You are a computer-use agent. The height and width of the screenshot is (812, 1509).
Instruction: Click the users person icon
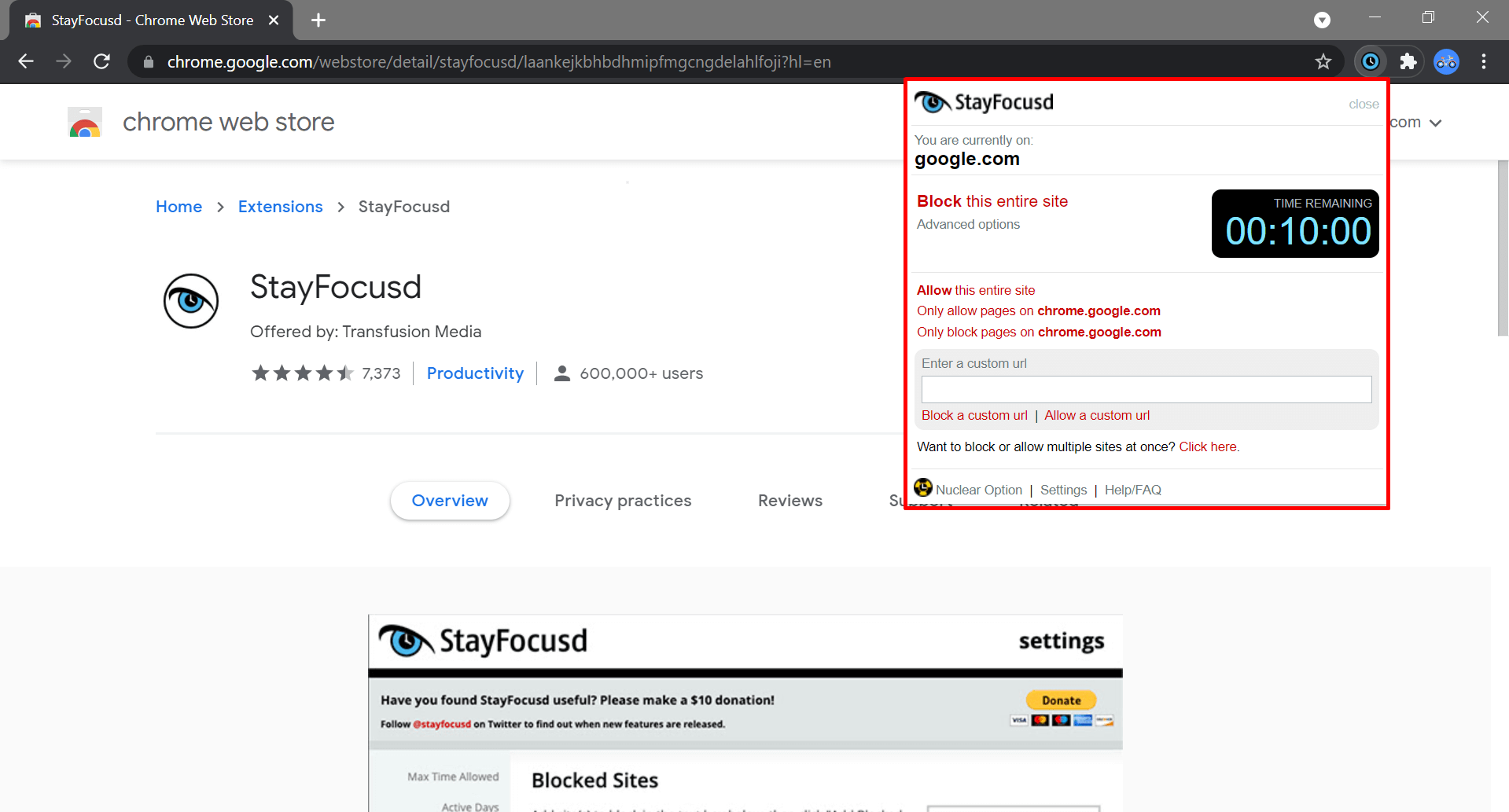coord(561,373)
